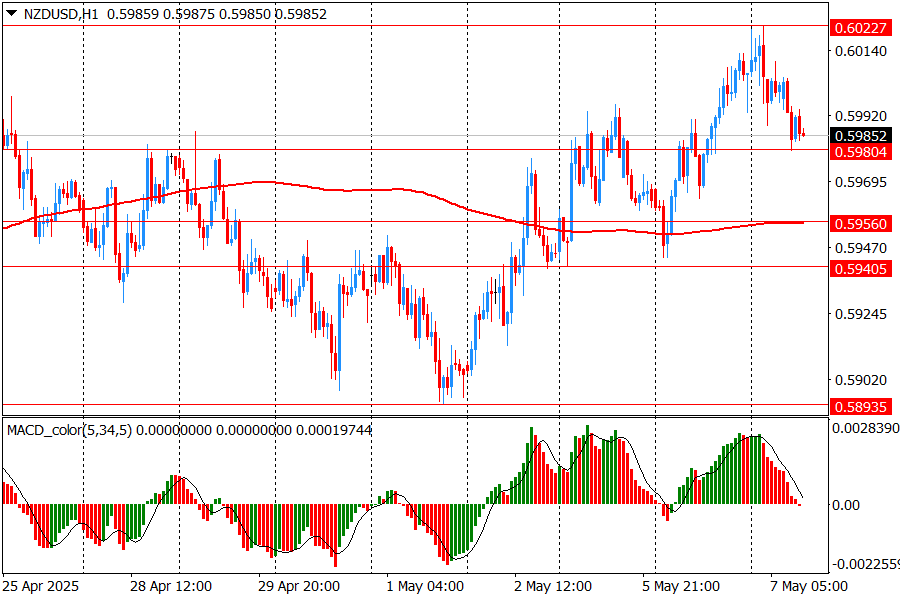Select the 0.59560 red level label
The image size is (900, 600).
click(x=858, y=223)
